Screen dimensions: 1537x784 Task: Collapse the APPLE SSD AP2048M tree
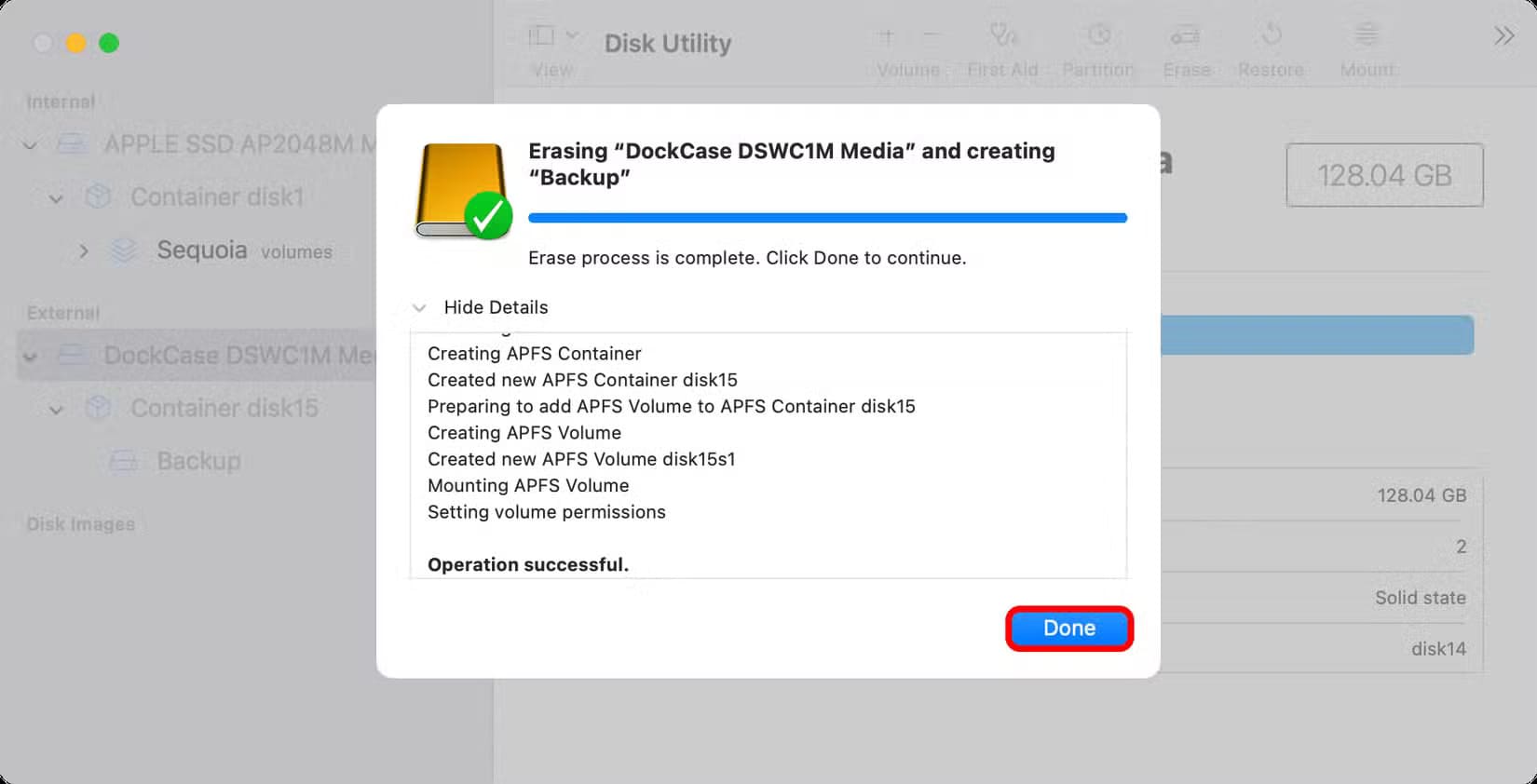(x=31, y=145)
